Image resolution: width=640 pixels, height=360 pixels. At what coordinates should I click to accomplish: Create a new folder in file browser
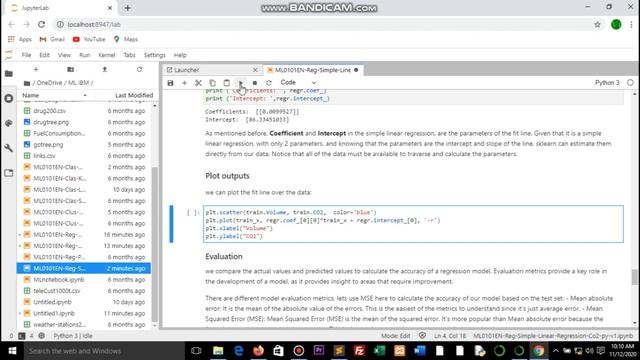coord(70,69)
